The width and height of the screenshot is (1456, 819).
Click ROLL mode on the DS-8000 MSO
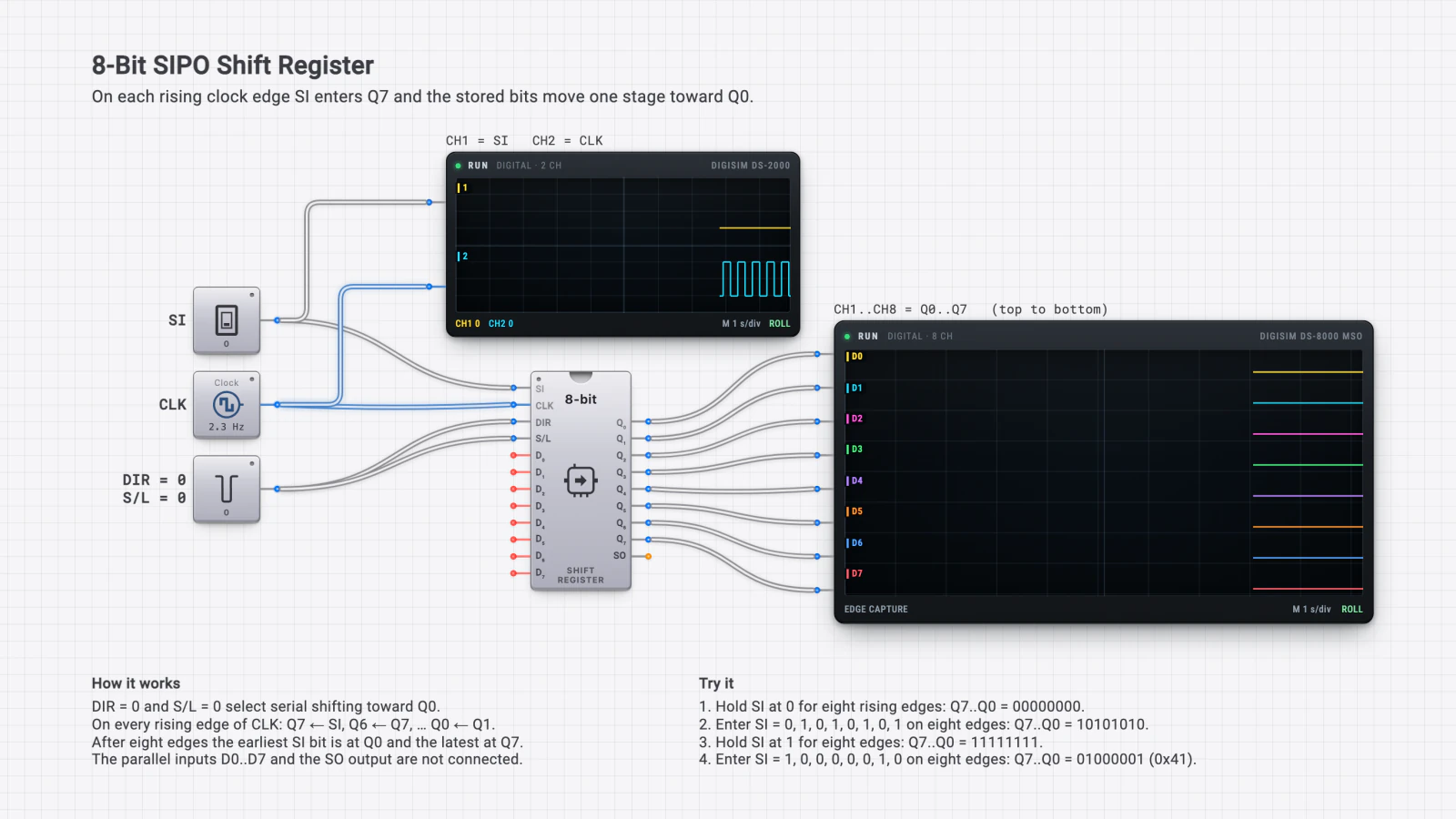pyautogui.click(x=1352, y=610)
